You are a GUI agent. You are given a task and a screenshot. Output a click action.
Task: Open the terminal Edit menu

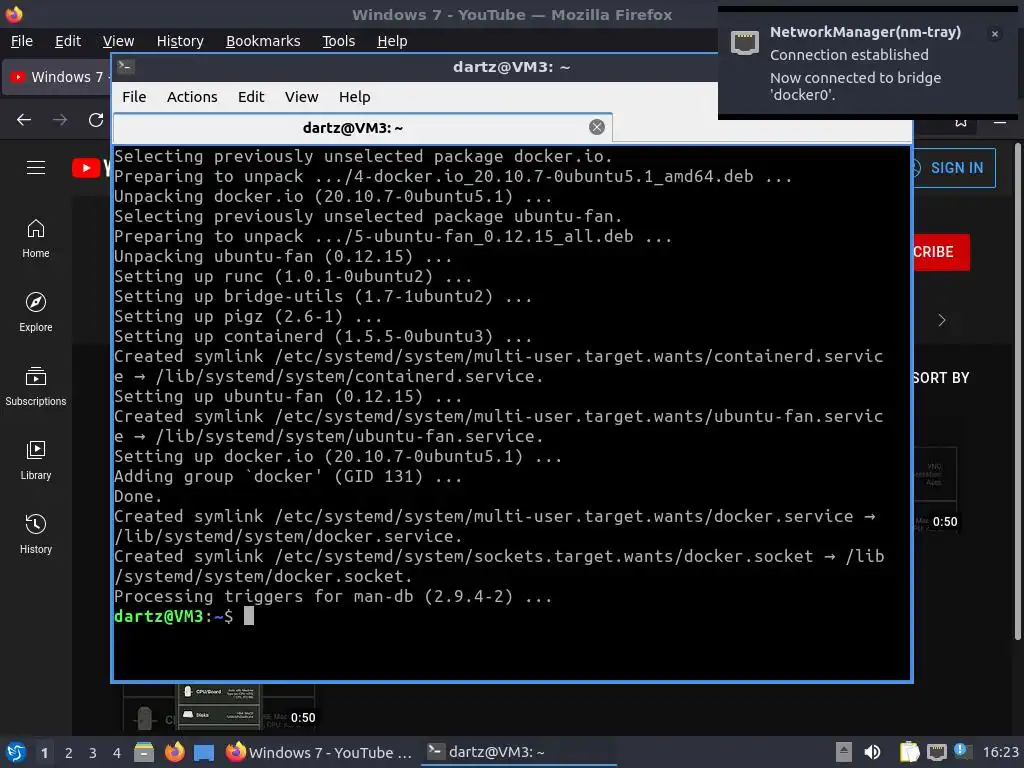pyautogui.click(x=251, y=97)
